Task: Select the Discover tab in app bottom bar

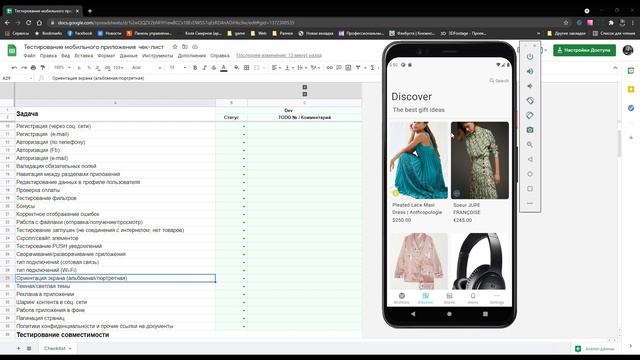Action: pyautogui.click(x=425, y=298)
